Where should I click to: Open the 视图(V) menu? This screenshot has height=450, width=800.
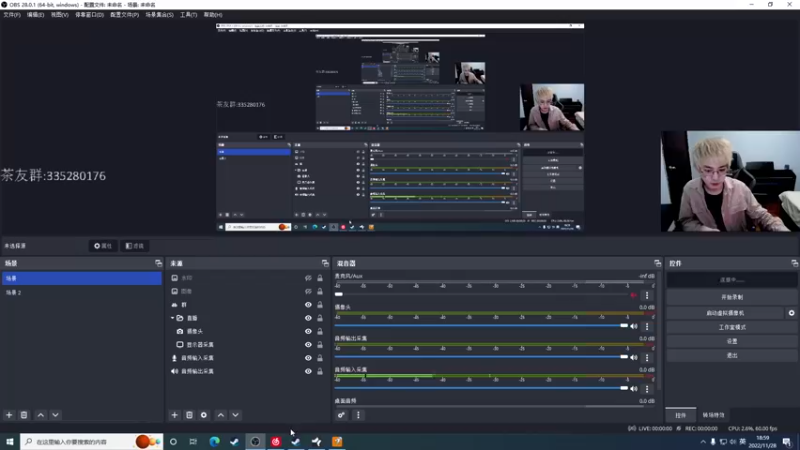[x=60, y=15]
